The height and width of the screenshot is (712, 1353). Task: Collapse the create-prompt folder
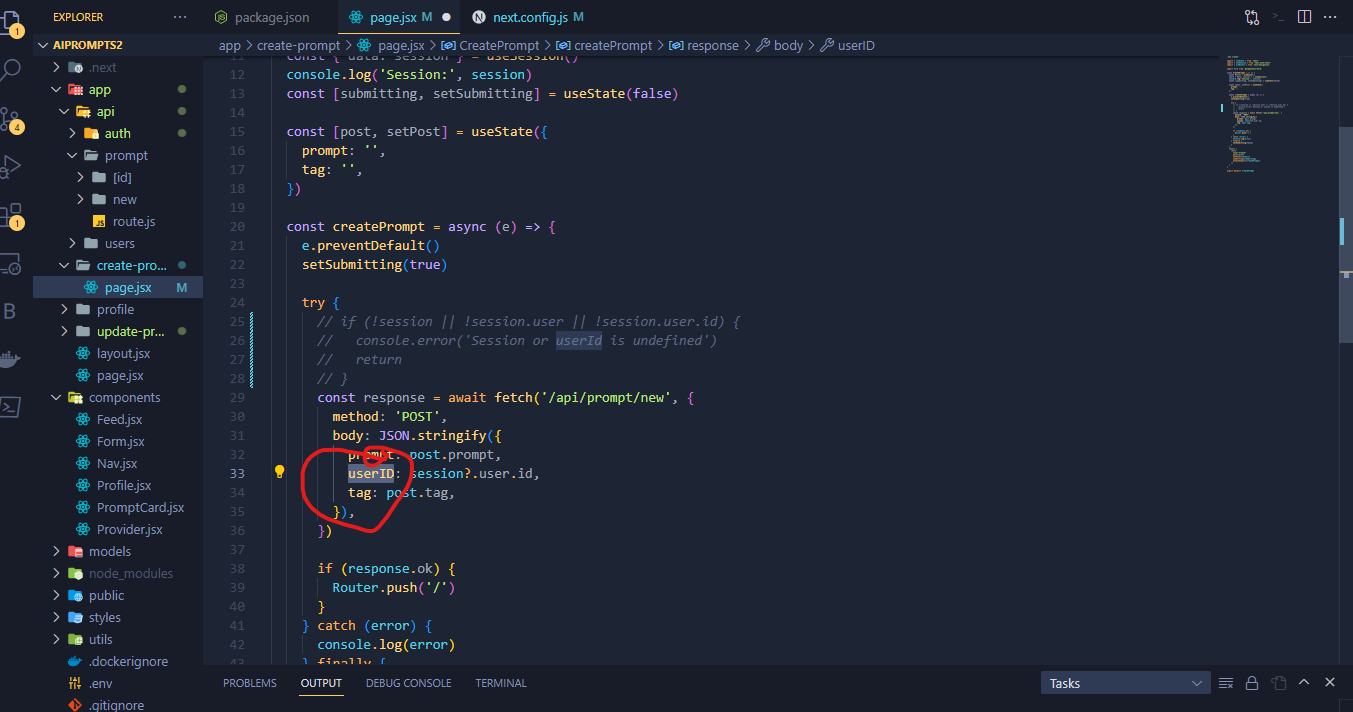[64, 265]
